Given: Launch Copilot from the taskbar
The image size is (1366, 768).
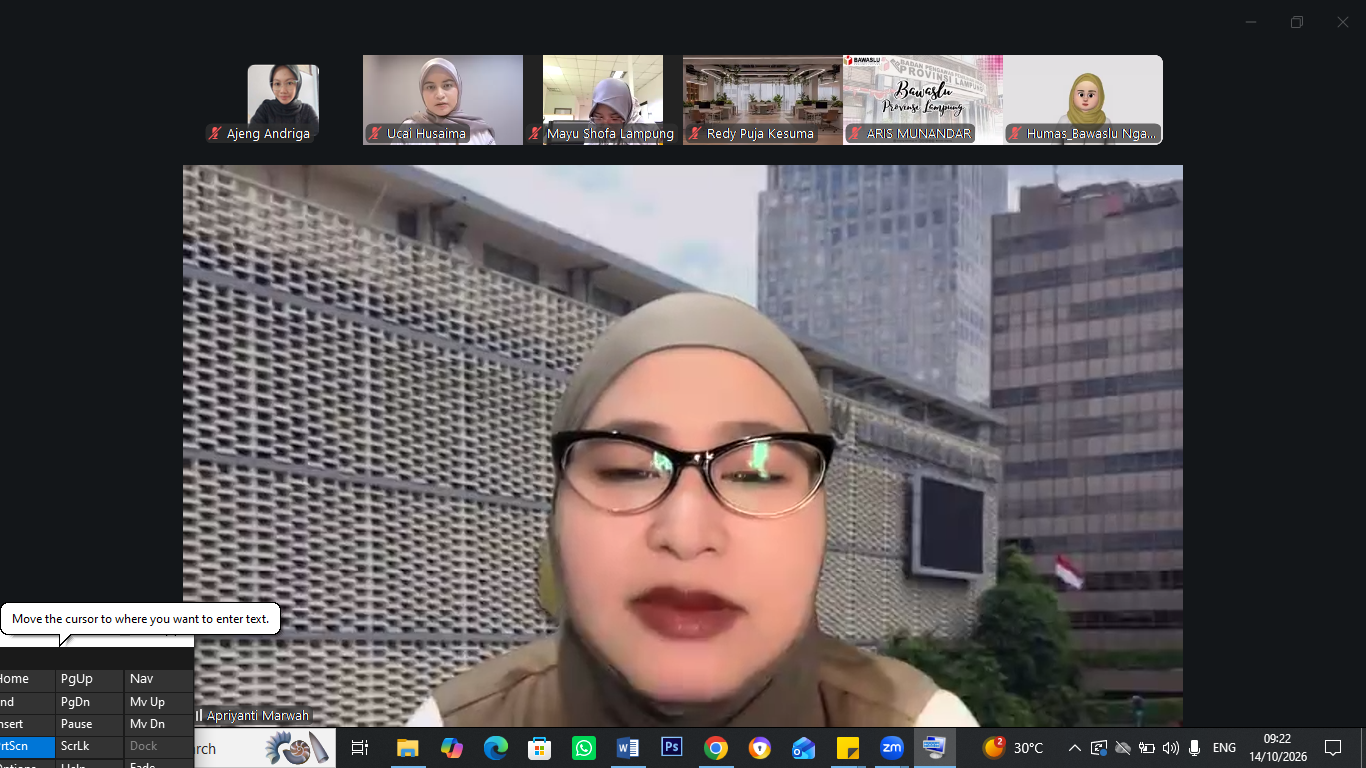Looking at the screenshot, I should point(451,748).
